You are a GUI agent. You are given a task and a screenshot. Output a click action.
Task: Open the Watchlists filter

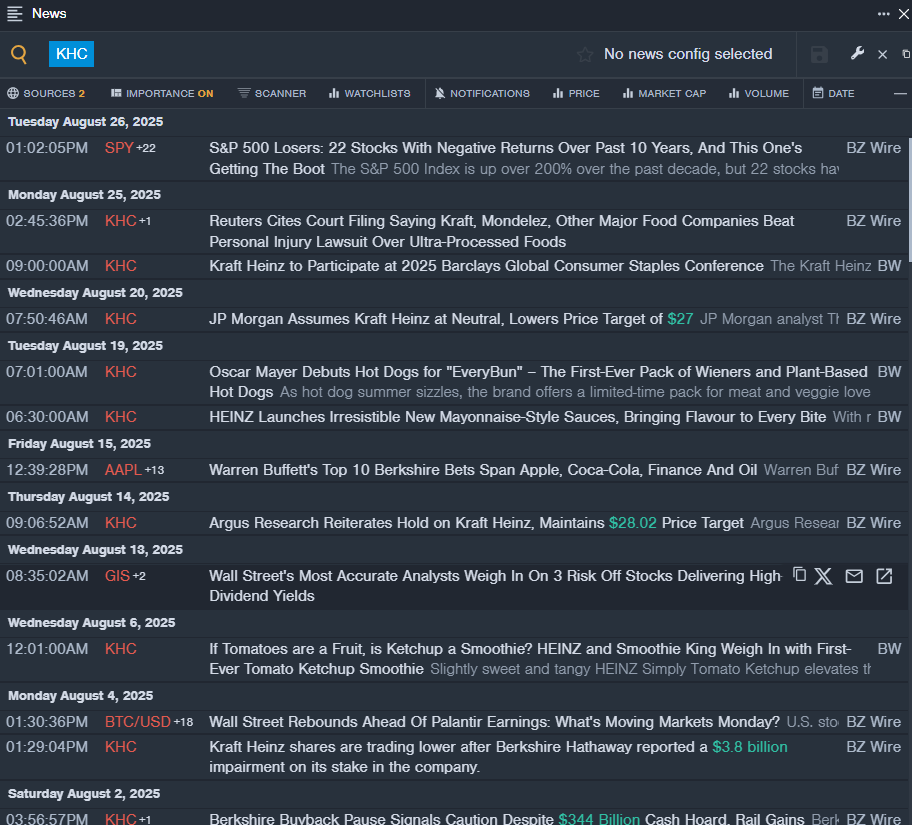point(369,94)
